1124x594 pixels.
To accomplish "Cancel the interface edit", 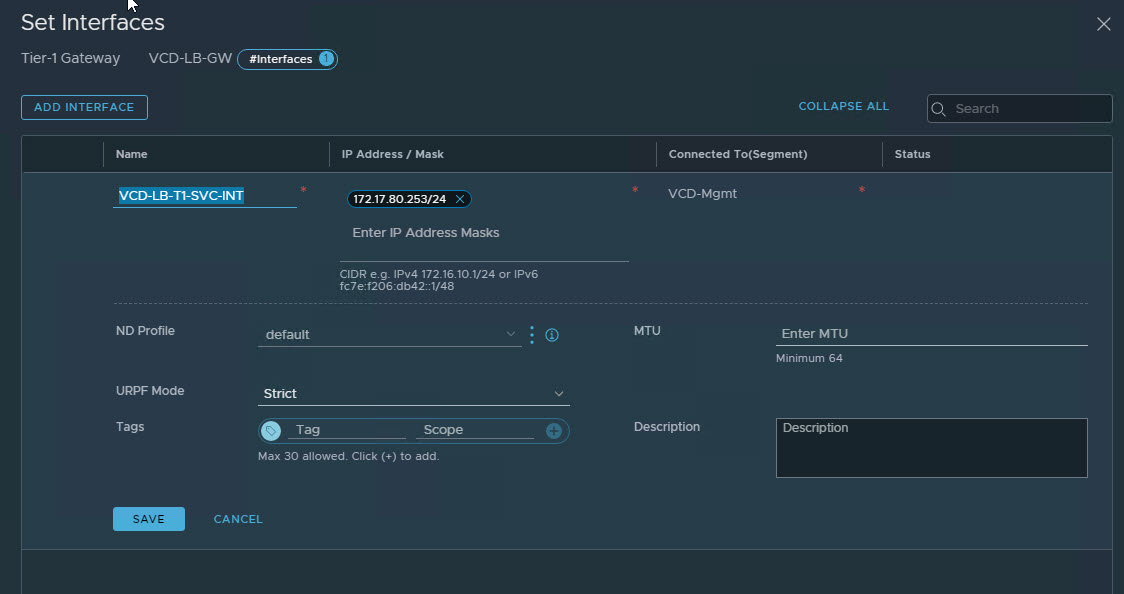I will (238, 519).
